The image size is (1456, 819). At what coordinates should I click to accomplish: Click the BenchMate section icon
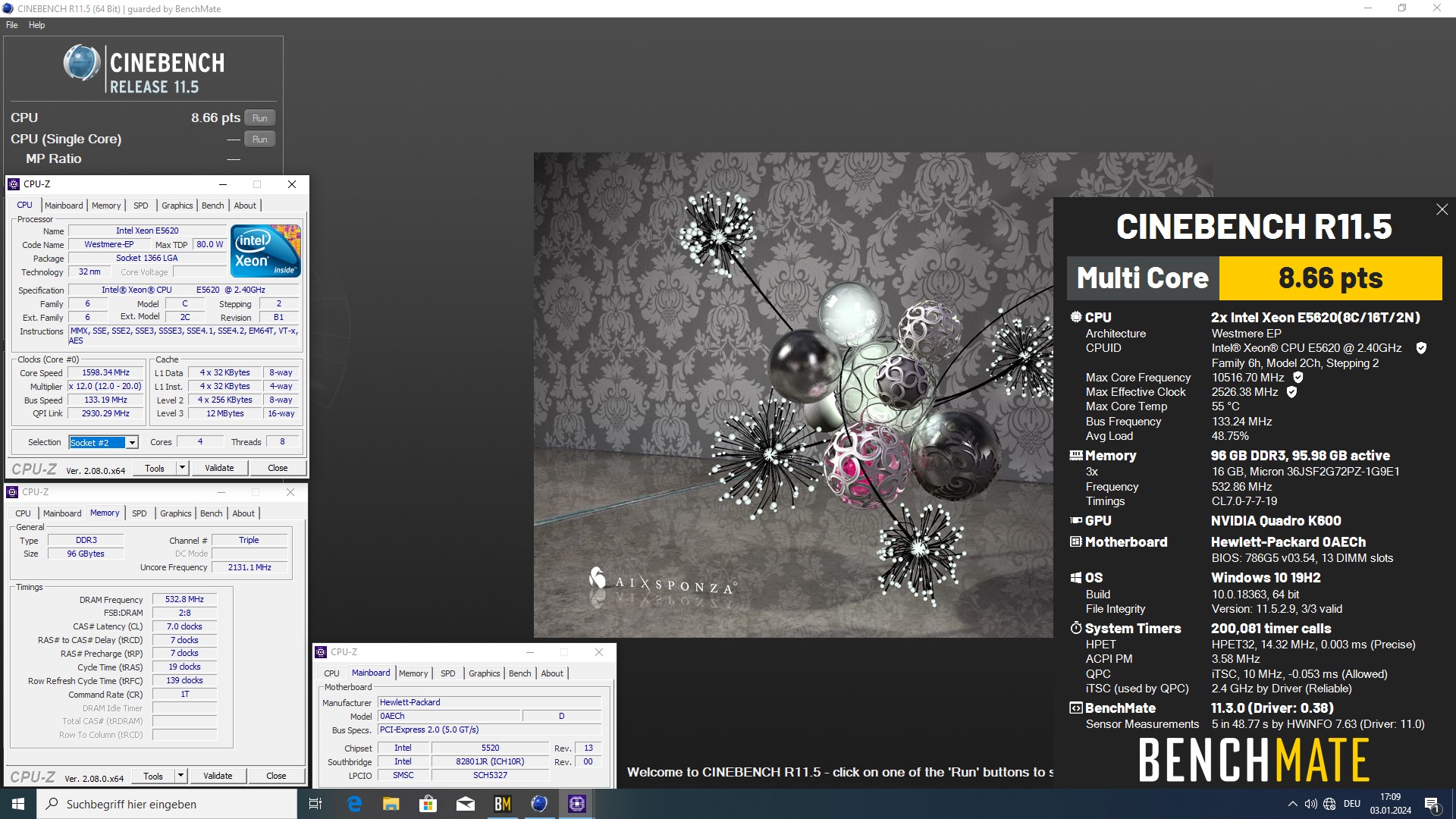tap(1075, 708)
